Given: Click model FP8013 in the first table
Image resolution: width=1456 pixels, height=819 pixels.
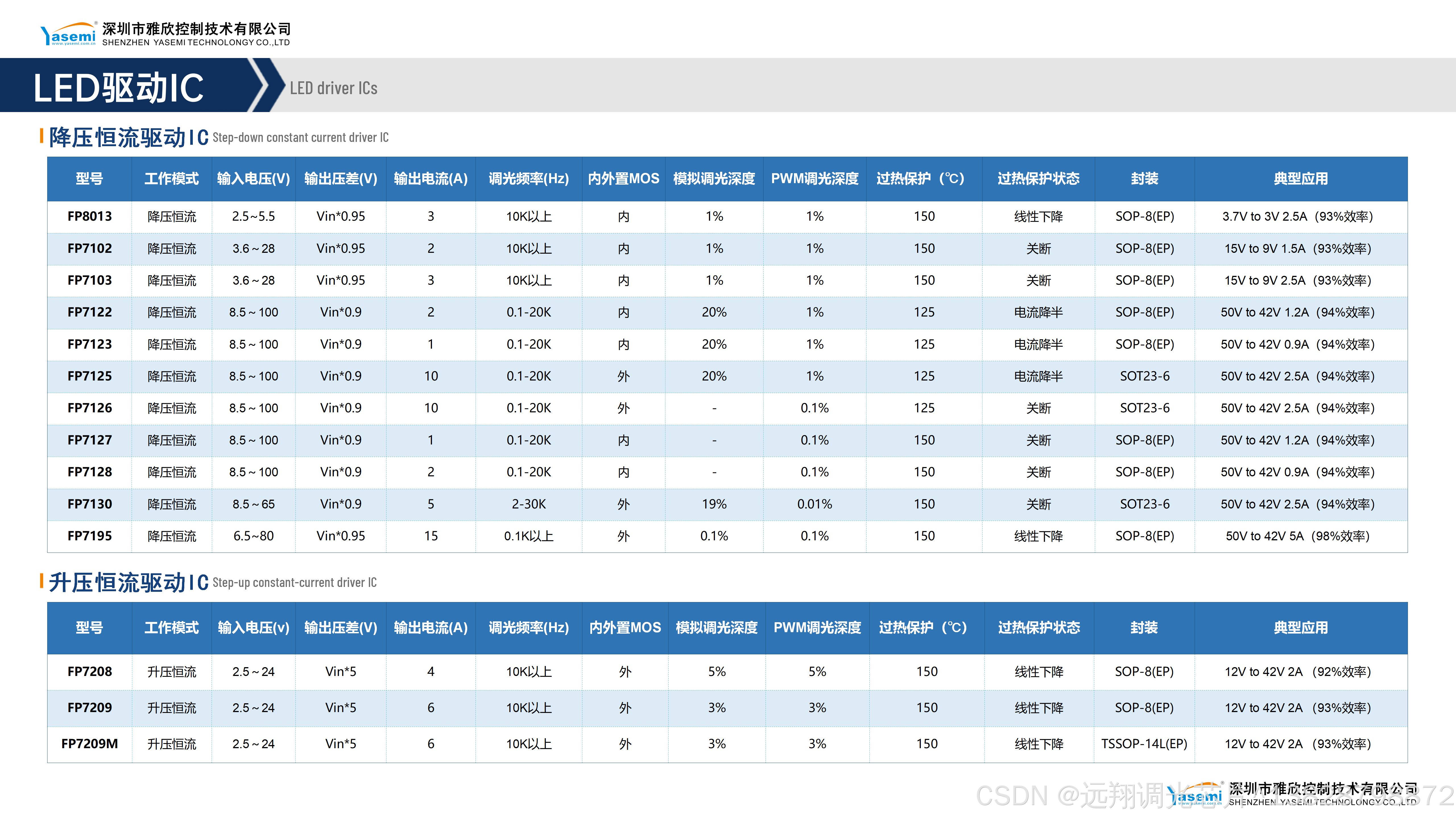Looking at the screenshot, I should click(x=89, y=216).
